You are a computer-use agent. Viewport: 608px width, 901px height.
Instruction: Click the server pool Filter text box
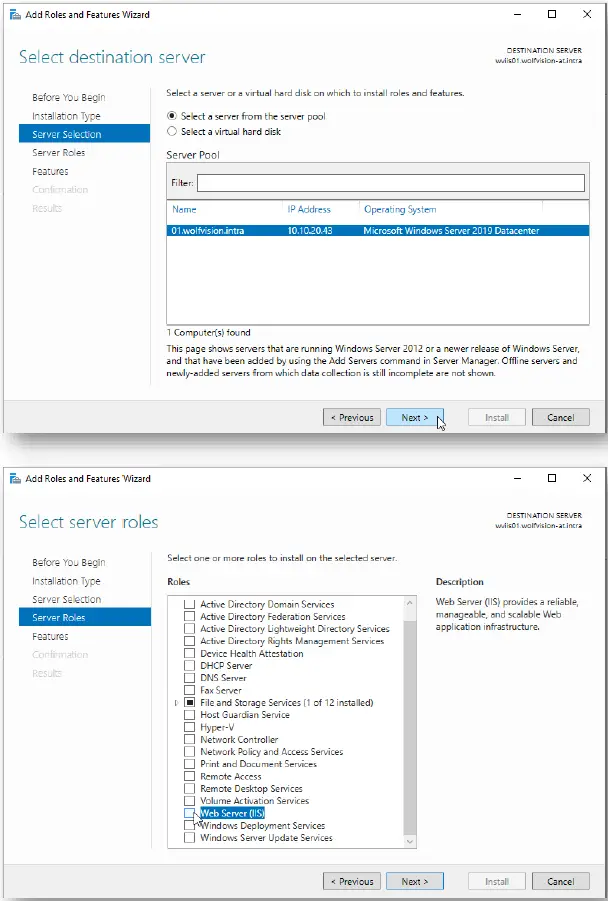tap(390, 183)
